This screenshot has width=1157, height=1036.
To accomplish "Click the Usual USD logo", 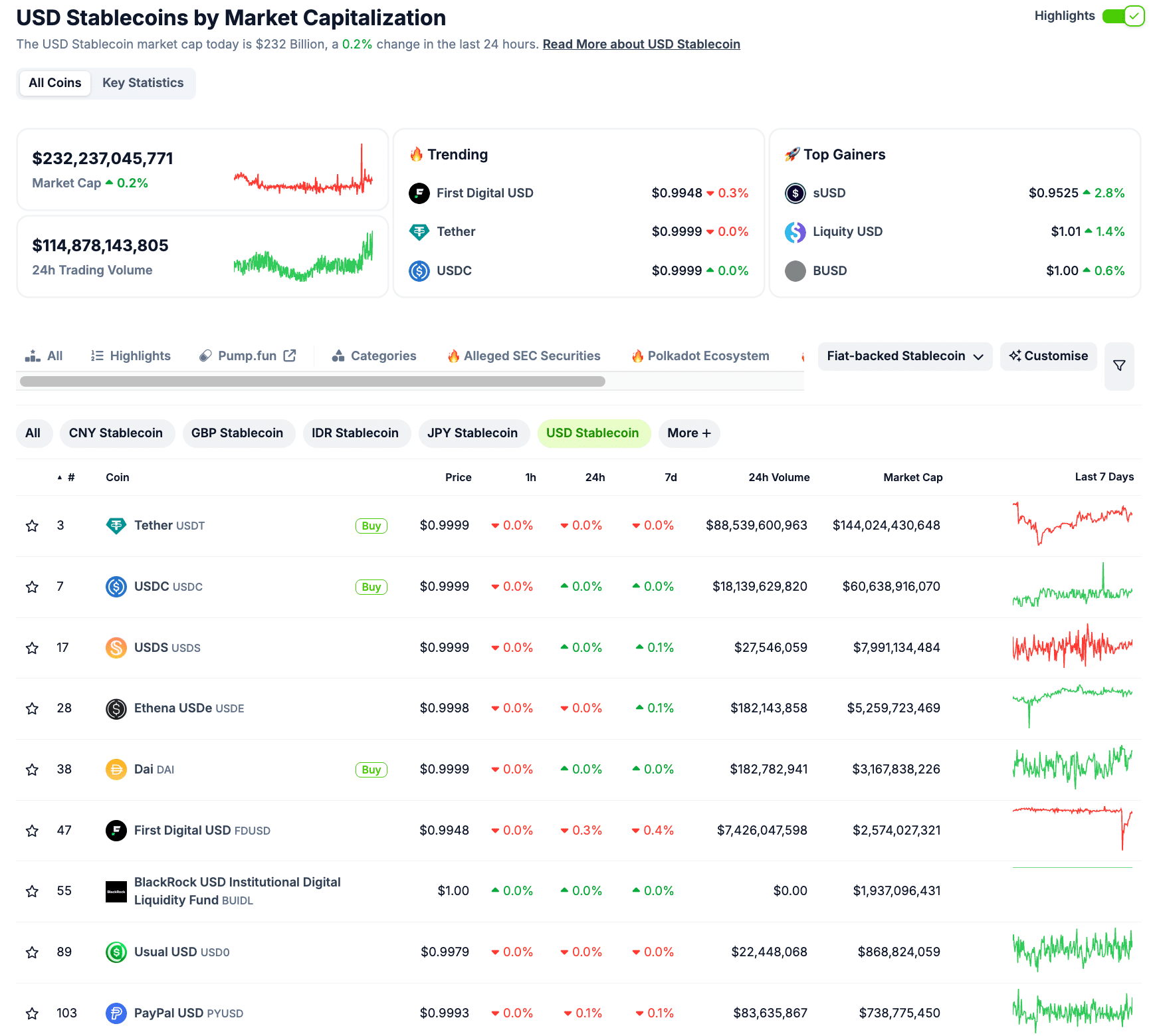I will pos(116,952).
